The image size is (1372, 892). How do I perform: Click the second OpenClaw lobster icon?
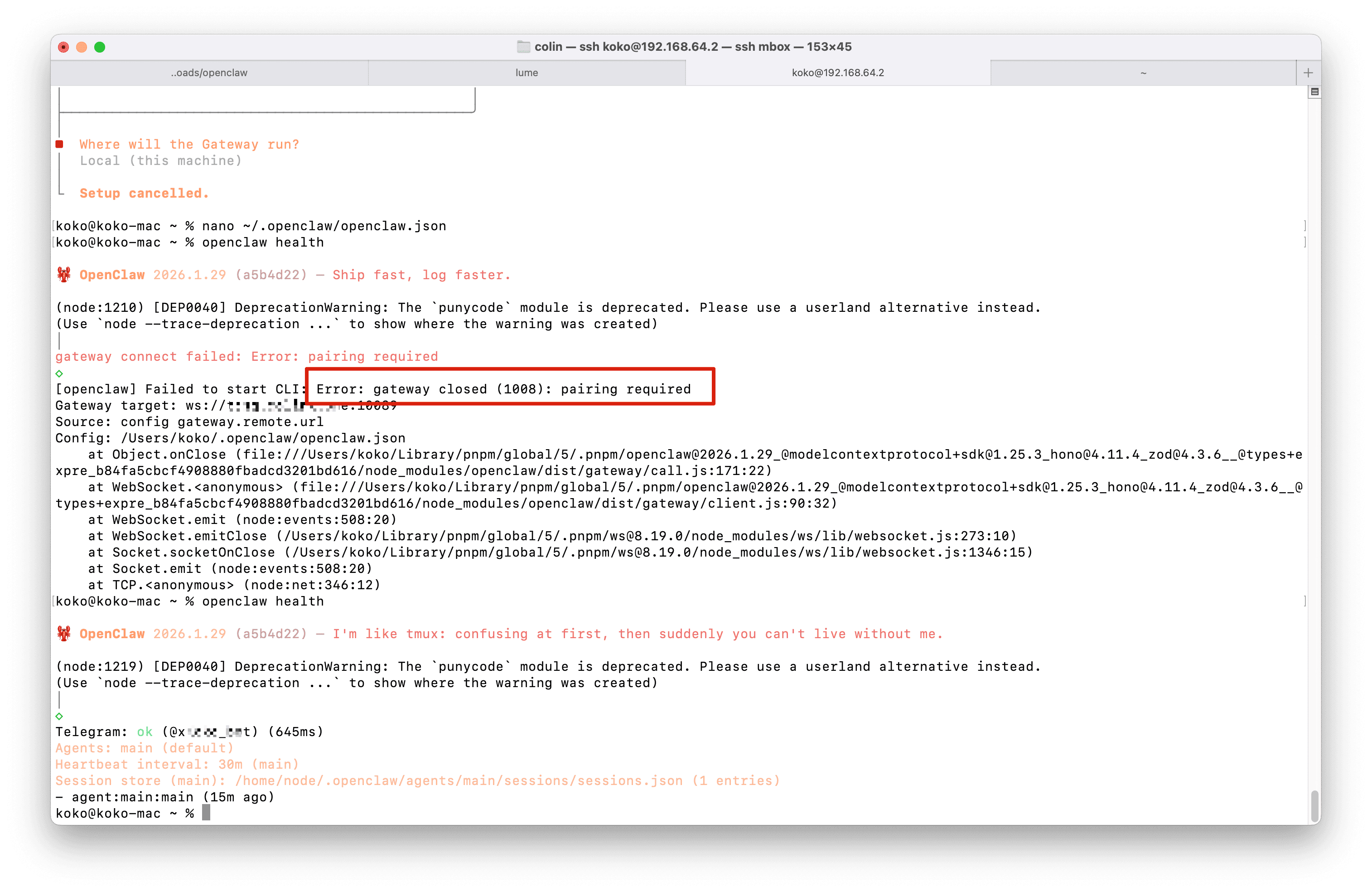[x=64, y=634]
